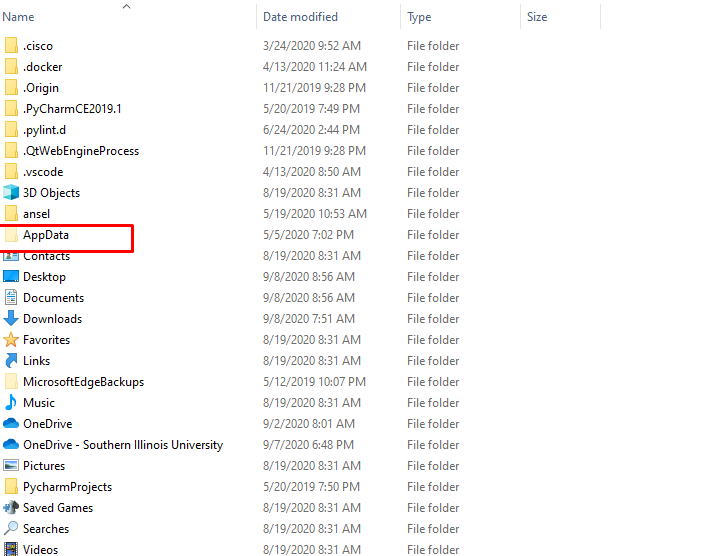
Task: Select the .vscode folder icon
Action: pyautogui.click(x=11, y=172)
